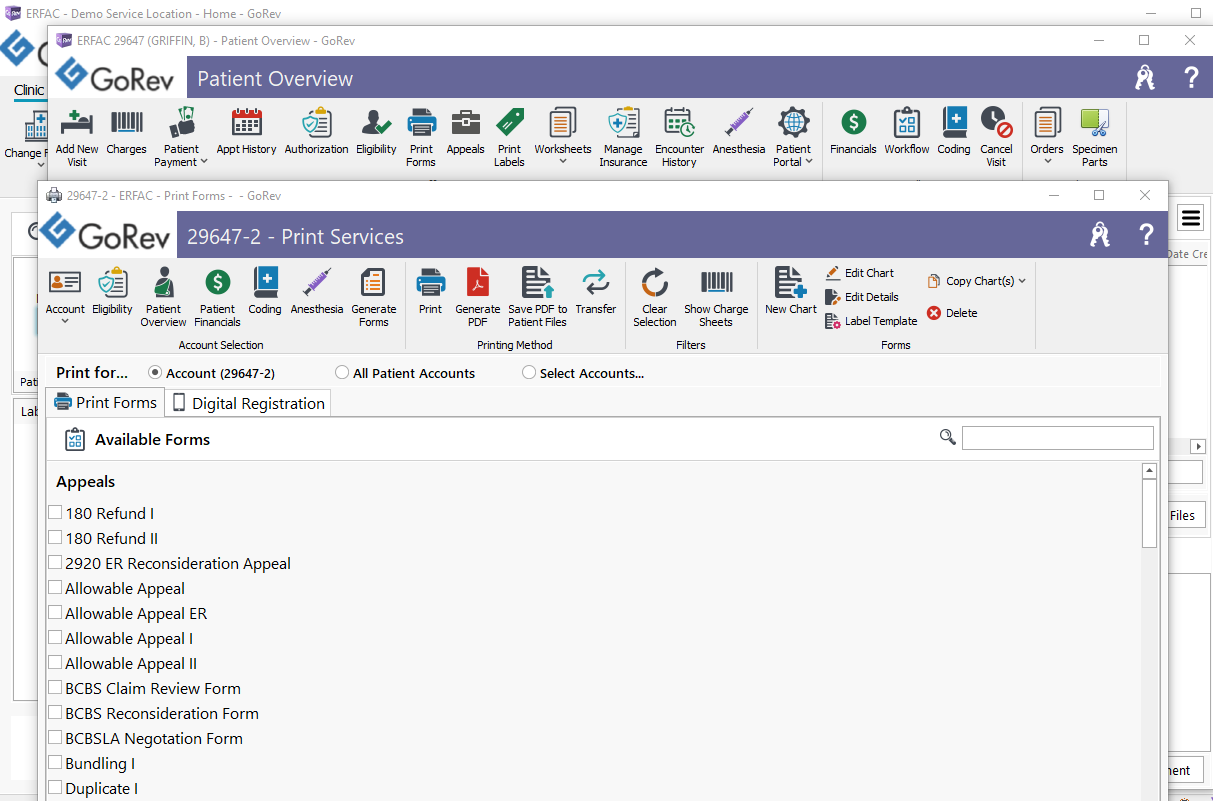1213x801 pixels.
Task: Click the search magnifier icon
Action: pyautogui.click(x=948, y=437)
